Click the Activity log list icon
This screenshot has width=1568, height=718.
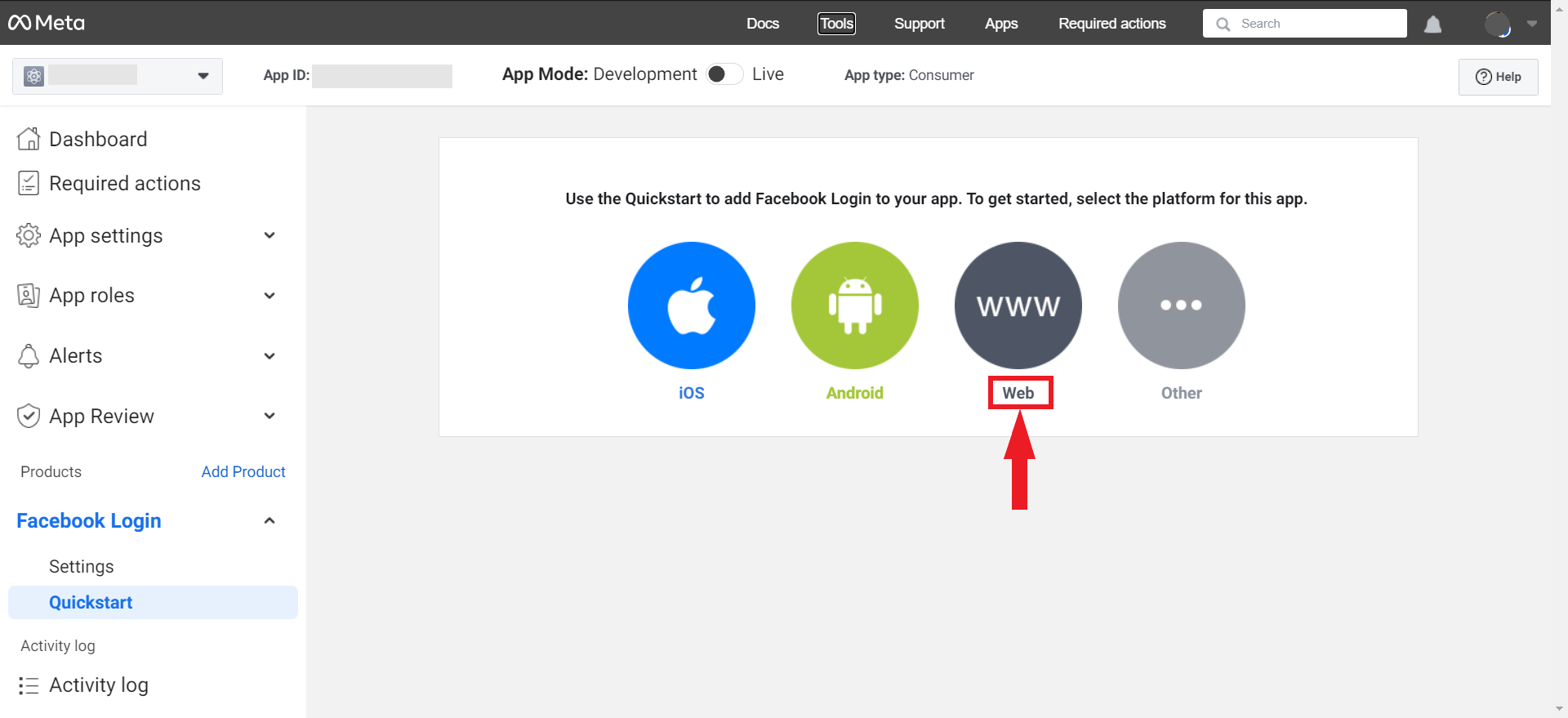click(x=29, y=685)
